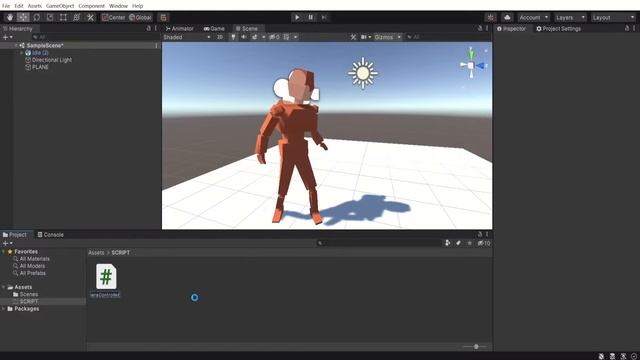Open the Help menu
The width and height of the screenshot is (640, 360).
click(x=138, y=6)
